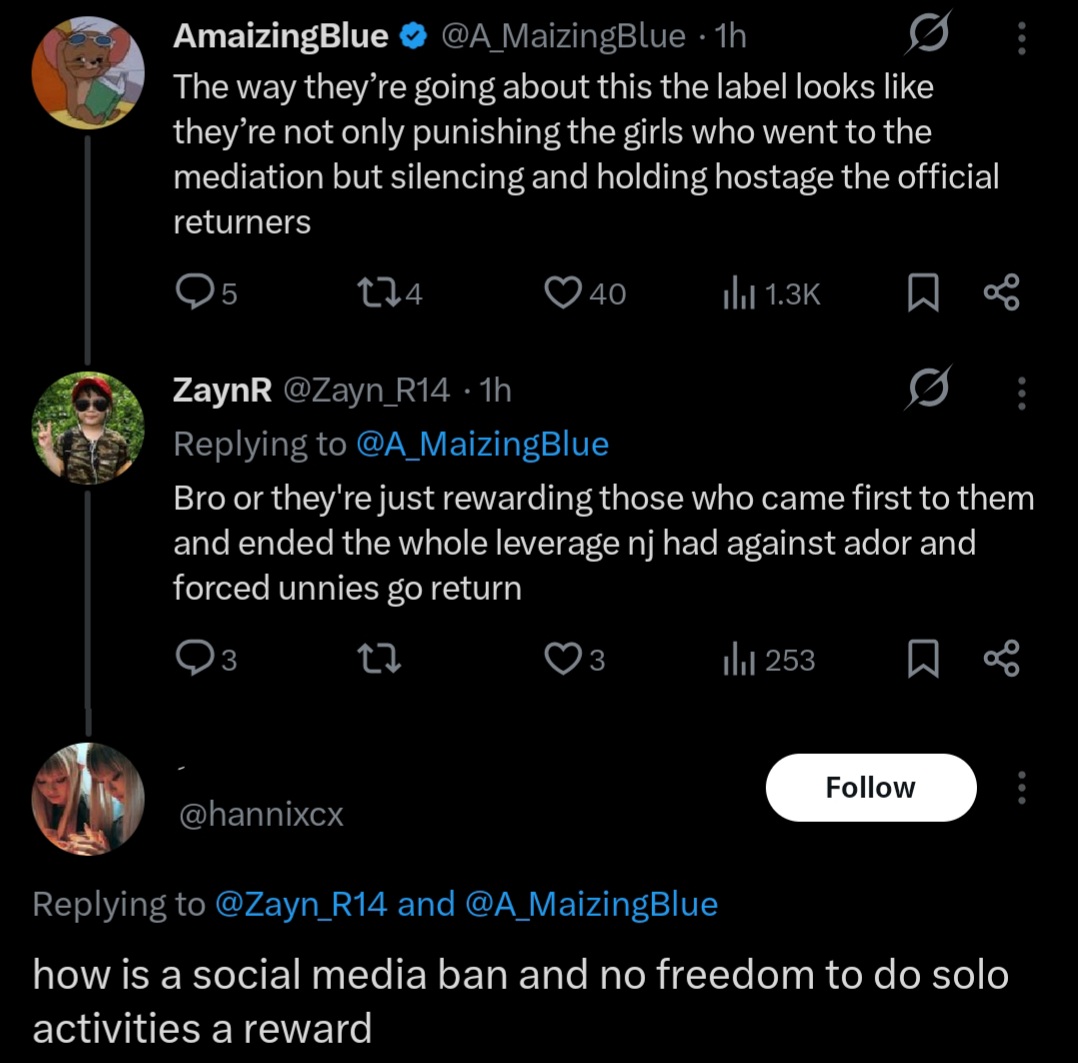Bookmark ZaynR's reply

(920, 660)
